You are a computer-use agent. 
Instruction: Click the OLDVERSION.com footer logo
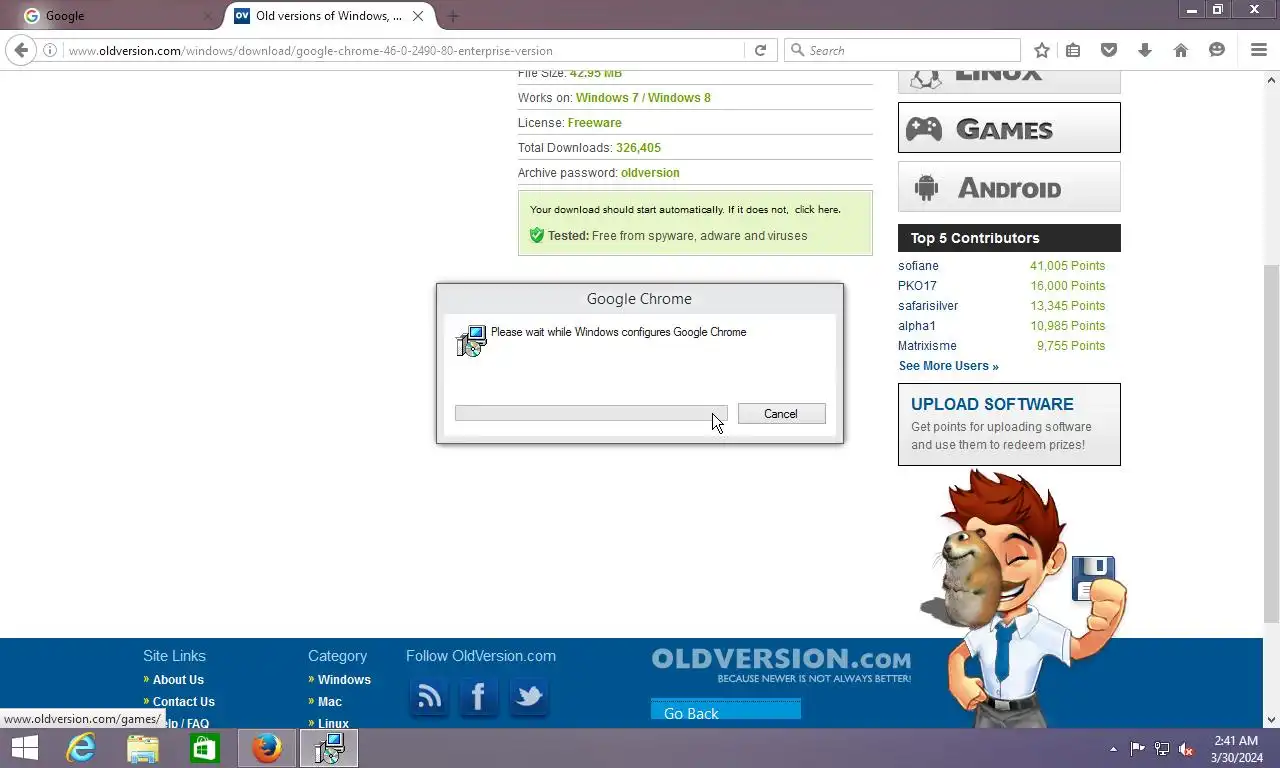(x=781, y=665)
